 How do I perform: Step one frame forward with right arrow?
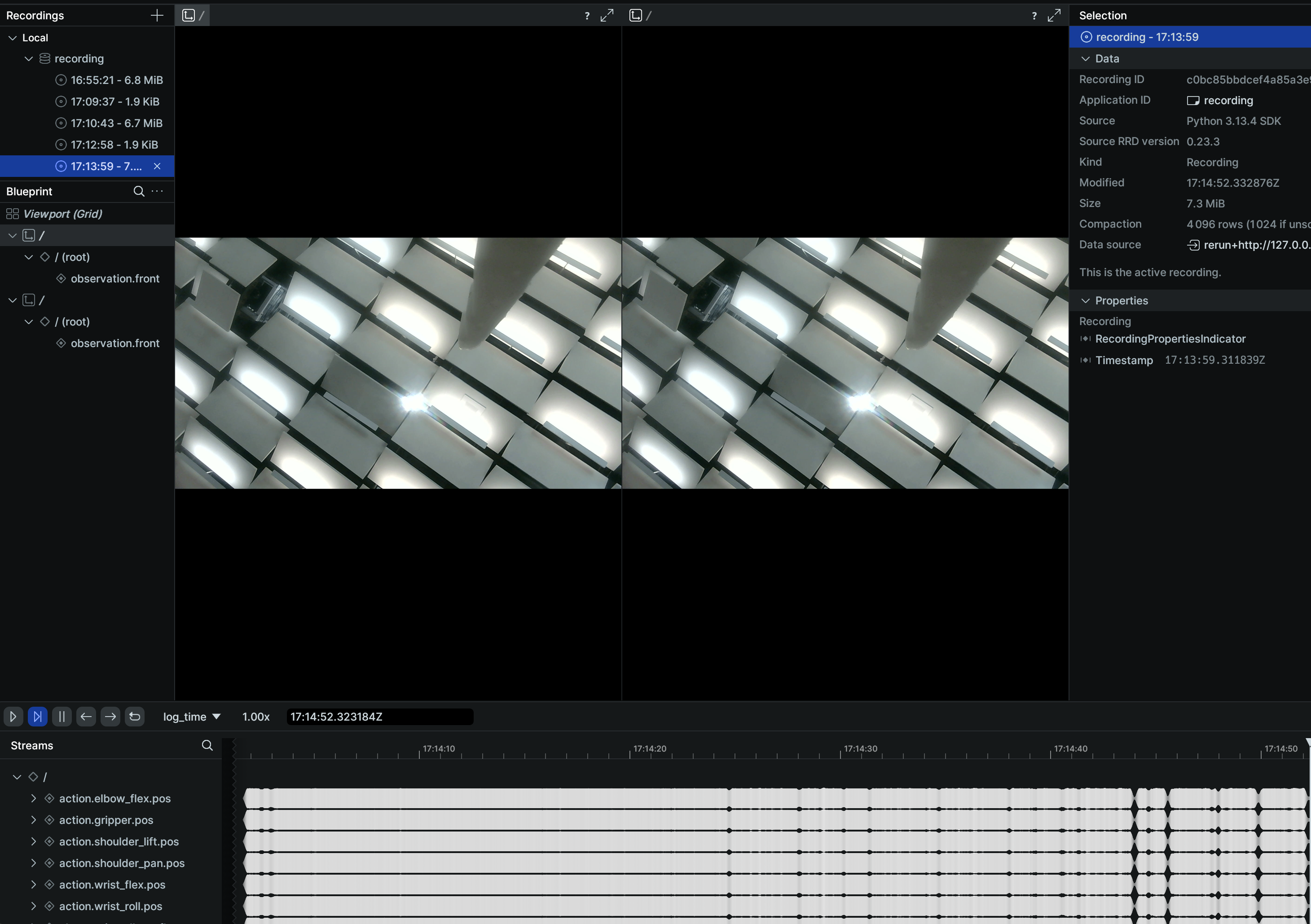[110, 716]
